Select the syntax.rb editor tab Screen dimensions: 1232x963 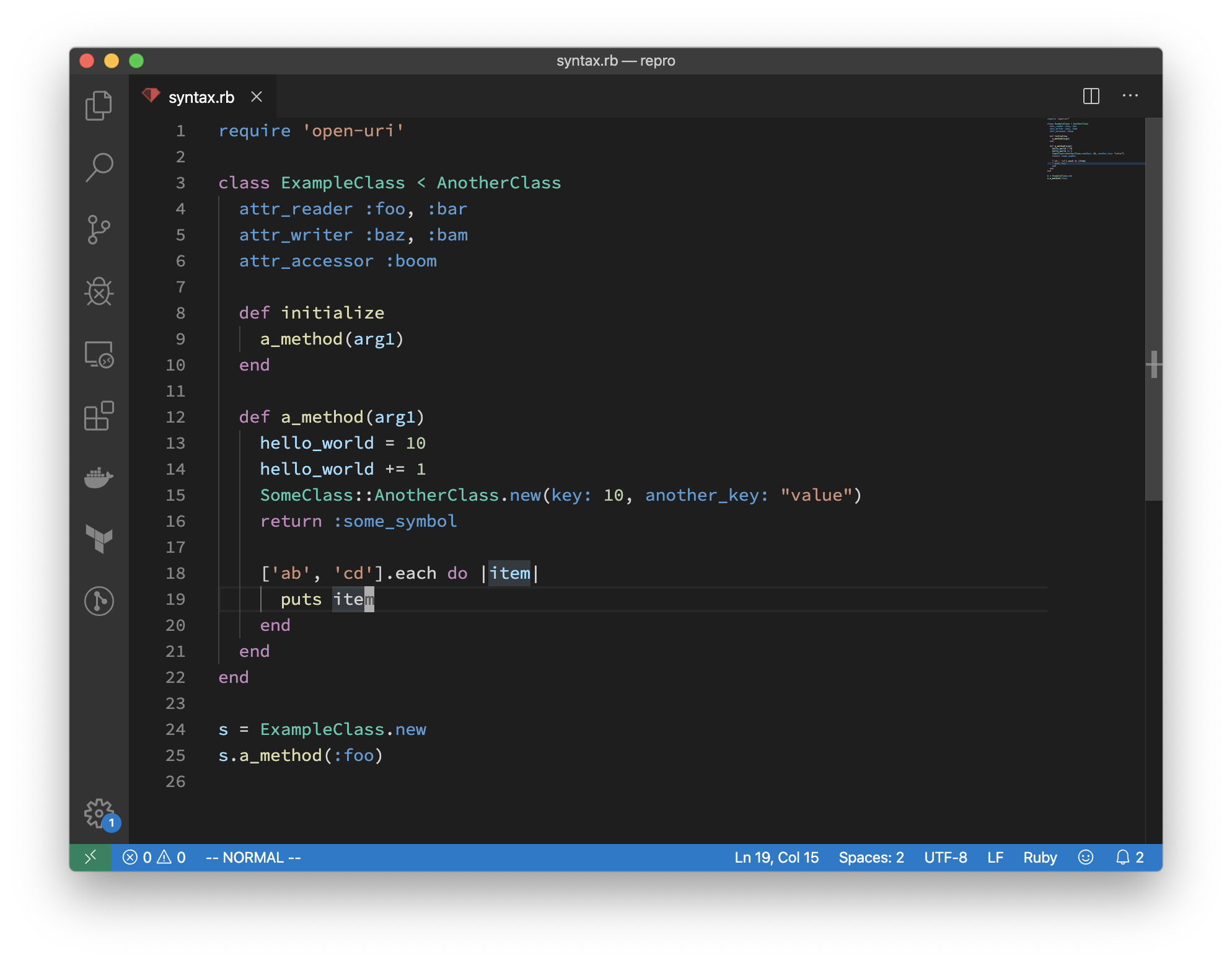(x=201, y=97)
